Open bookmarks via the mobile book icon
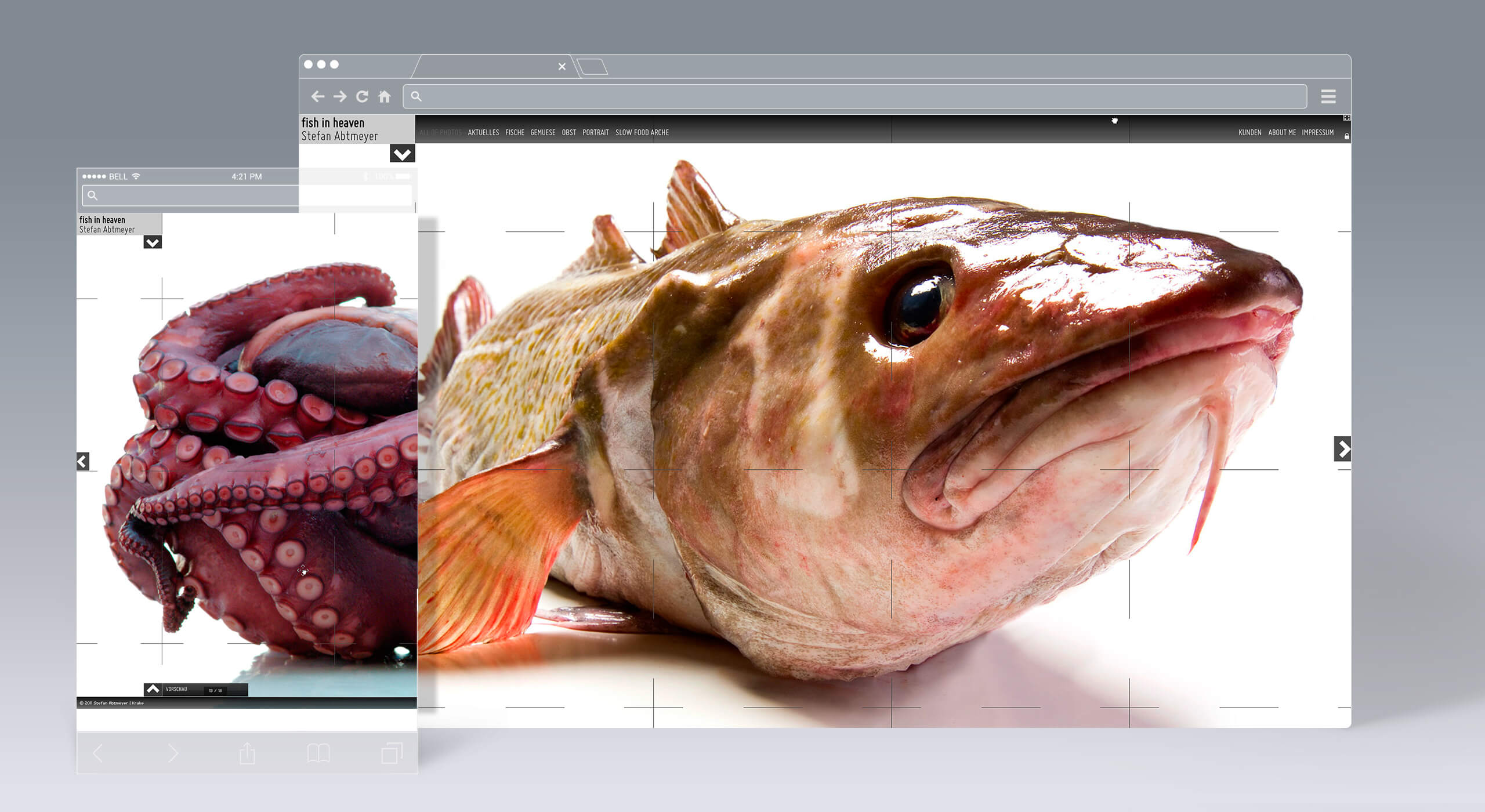Viewport: 1485px width, 812px height. click(318, 753)
